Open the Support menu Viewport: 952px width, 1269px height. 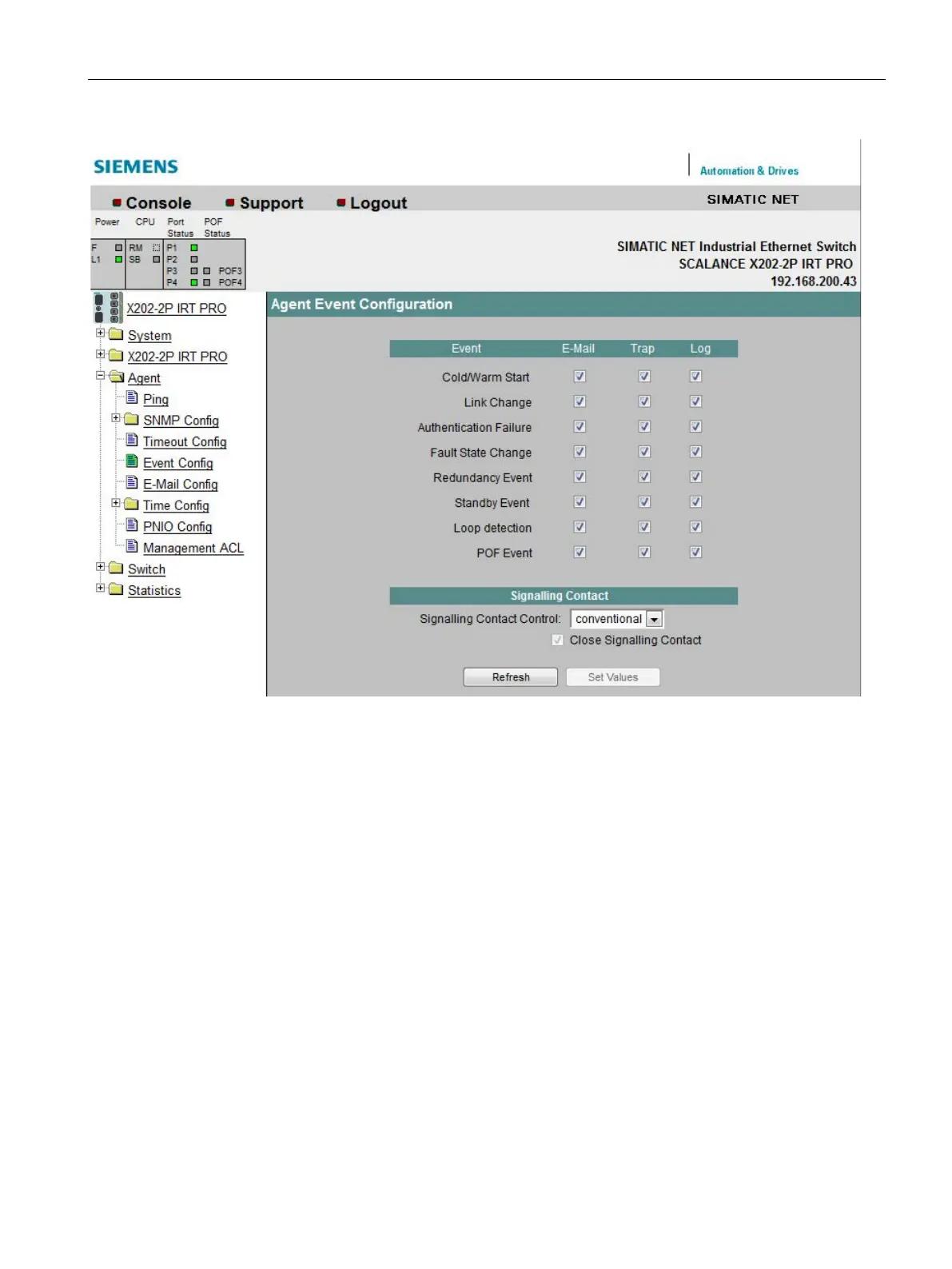271,203
